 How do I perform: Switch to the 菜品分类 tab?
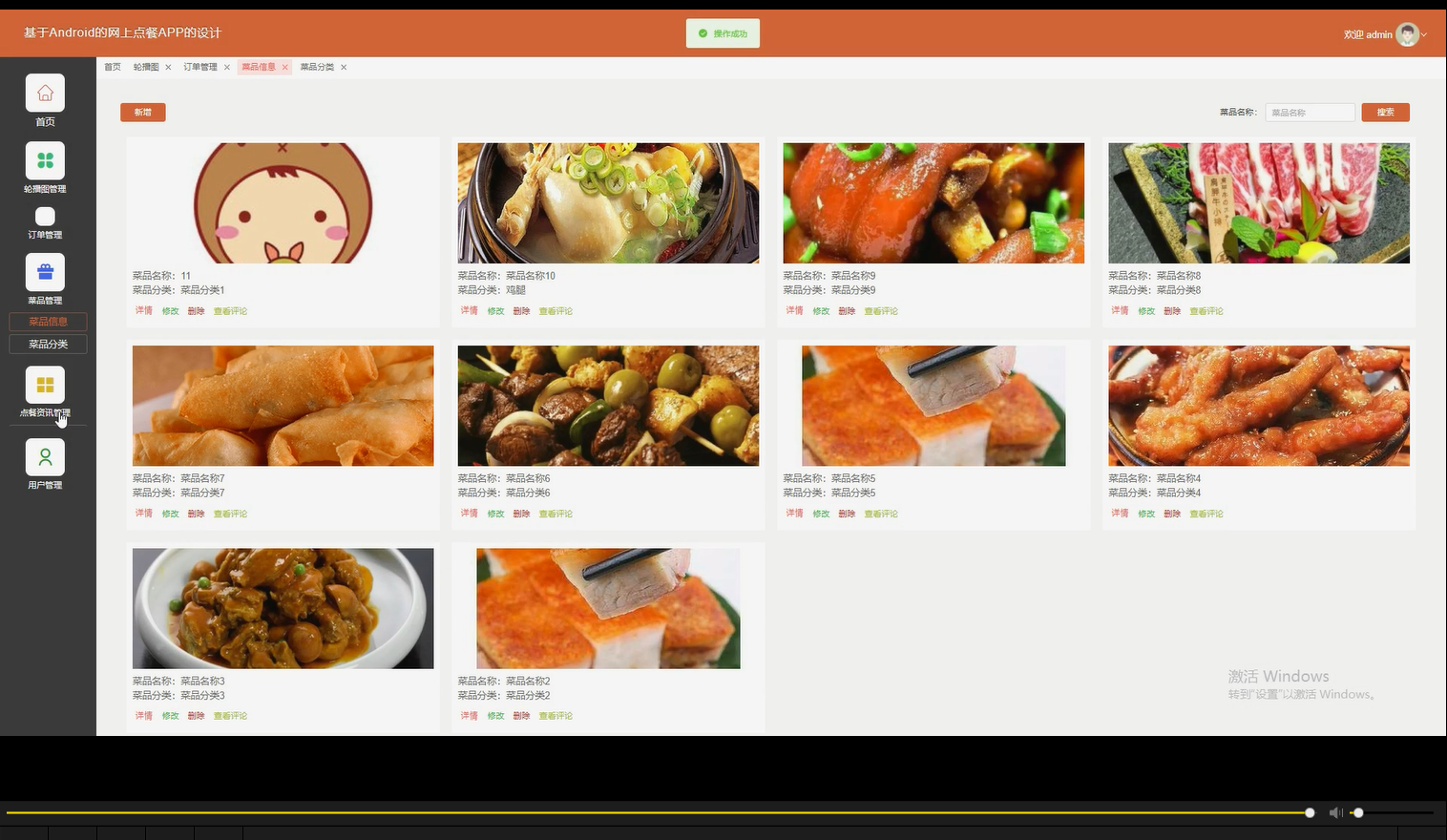[317, 67]
